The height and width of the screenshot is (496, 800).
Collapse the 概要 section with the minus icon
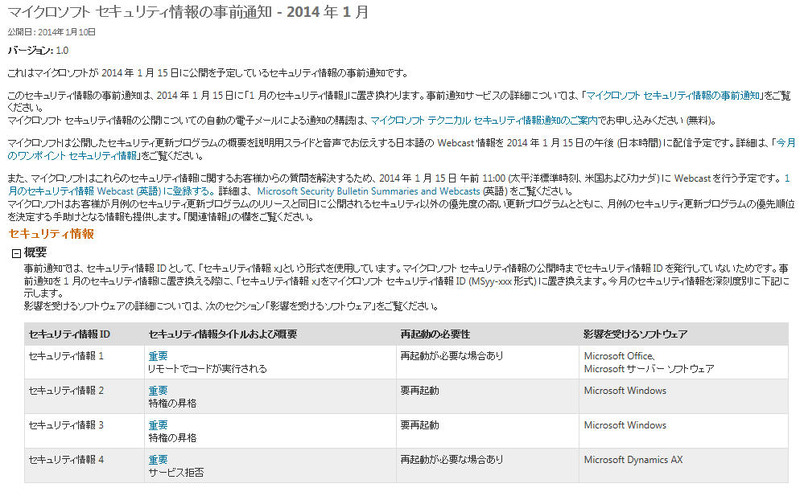click(16, 253)
